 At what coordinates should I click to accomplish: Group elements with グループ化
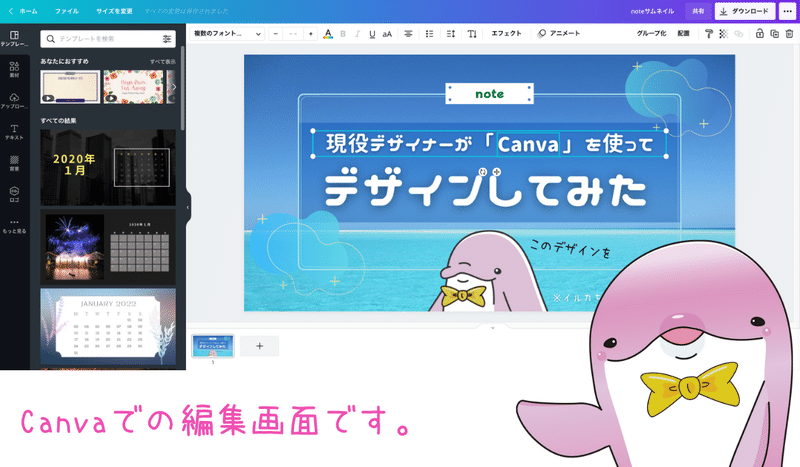[x=651, y=33]
